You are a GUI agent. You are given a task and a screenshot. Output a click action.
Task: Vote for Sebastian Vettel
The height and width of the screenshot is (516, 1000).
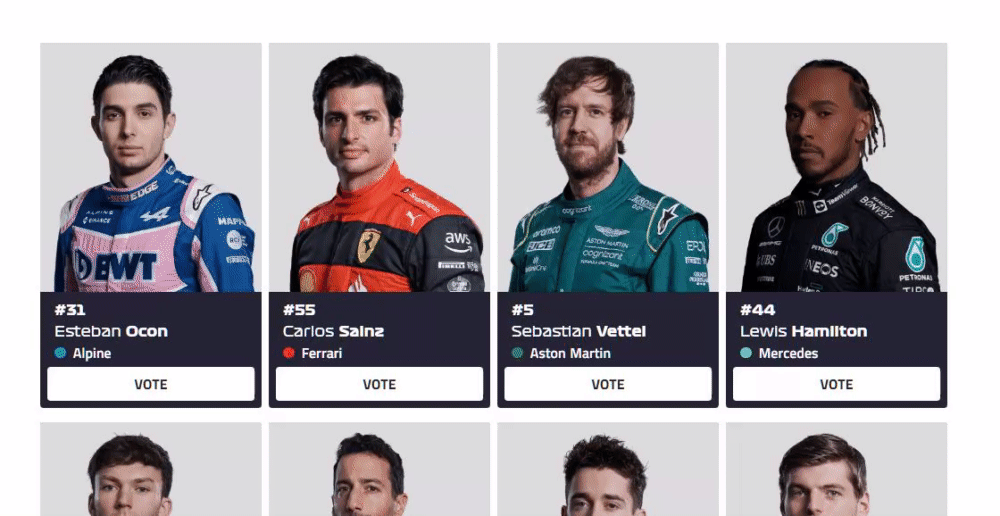608,384
